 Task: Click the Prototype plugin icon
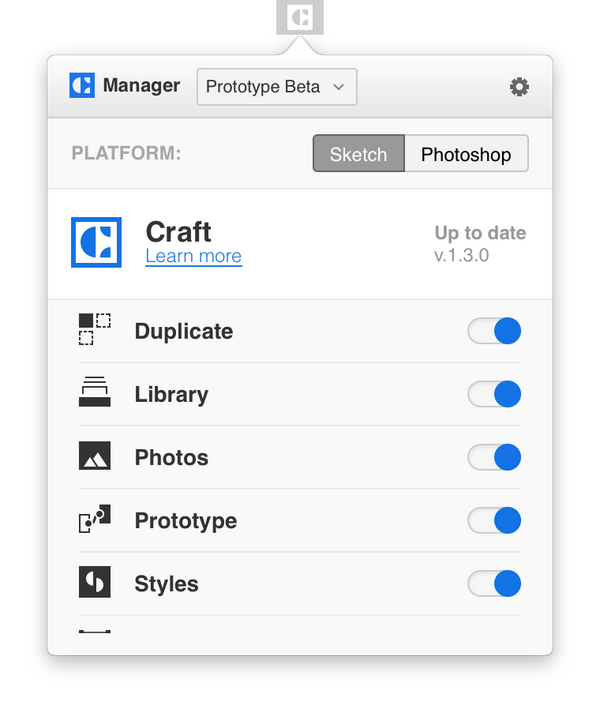pyautogui.click(x=95, y=520)
